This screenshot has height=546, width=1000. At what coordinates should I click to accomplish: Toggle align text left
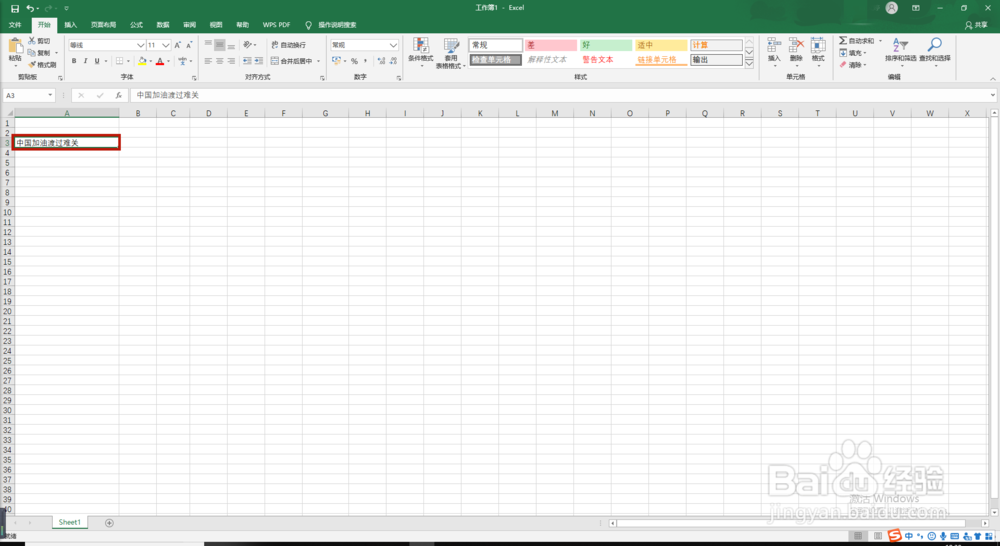pyautogui.click(x=208, y=61)
